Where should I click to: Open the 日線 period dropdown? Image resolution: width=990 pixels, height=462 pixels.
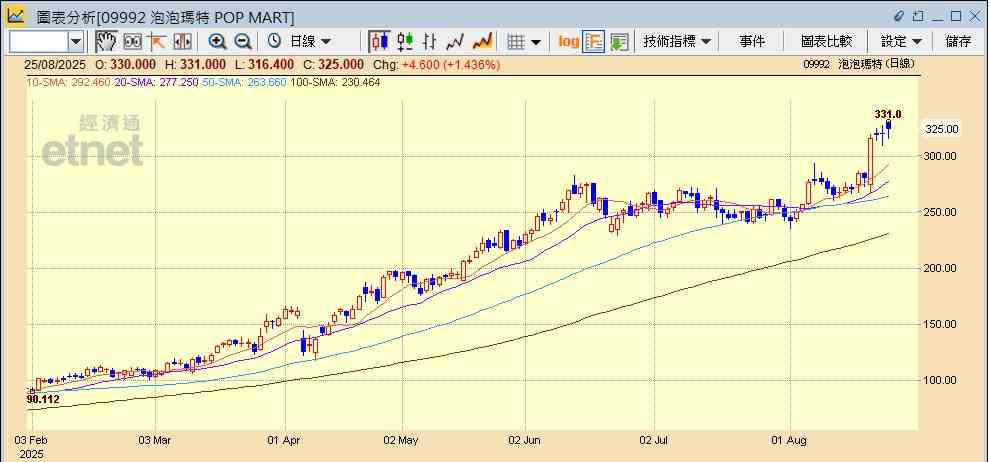coord(310,42)
